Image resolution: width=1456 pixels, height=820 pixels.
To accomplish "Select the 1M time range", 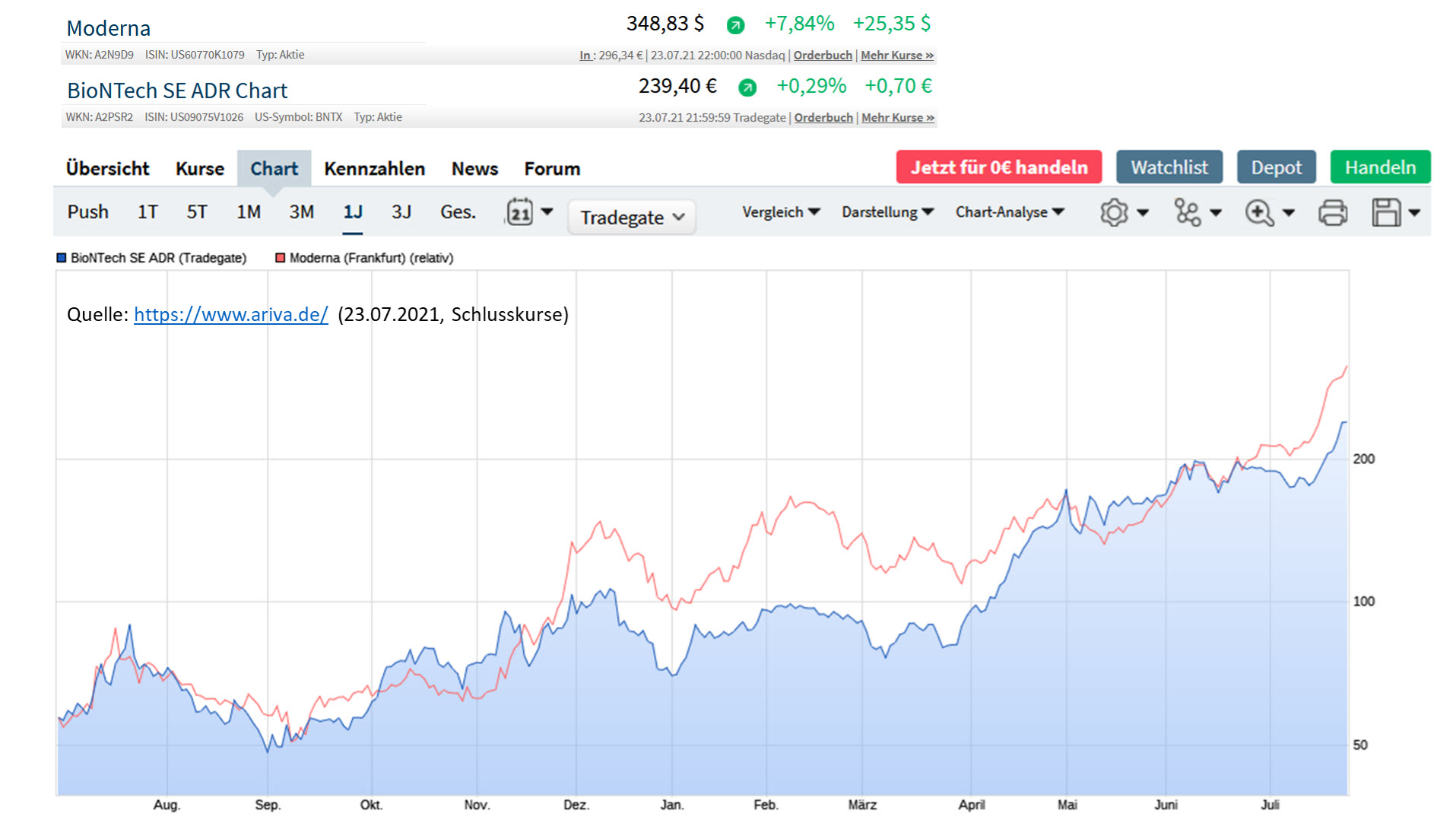I will [249, 212].
